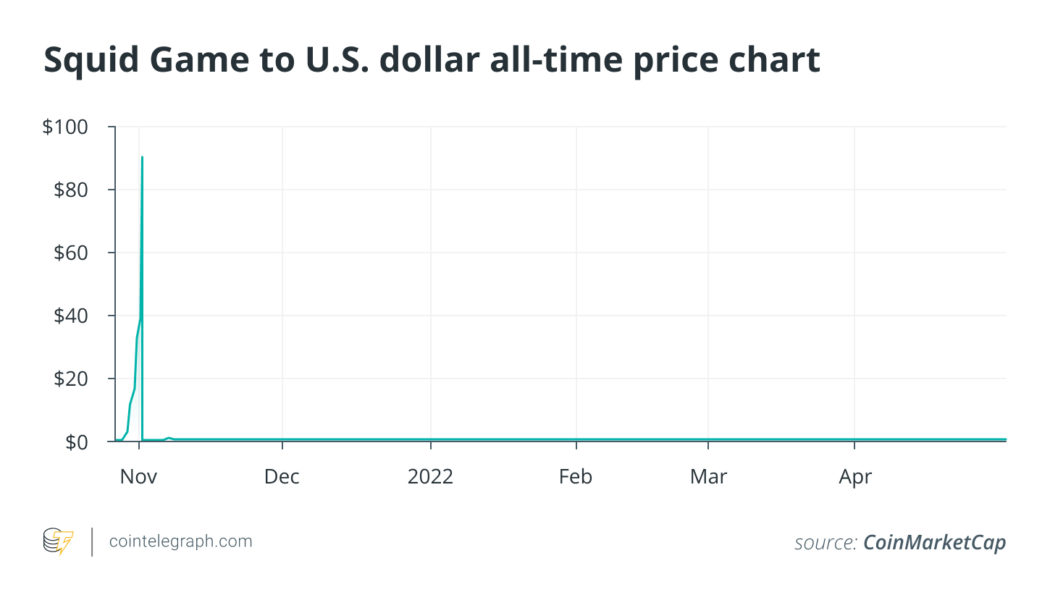Select the $60 y-axis label

(77, 253)
